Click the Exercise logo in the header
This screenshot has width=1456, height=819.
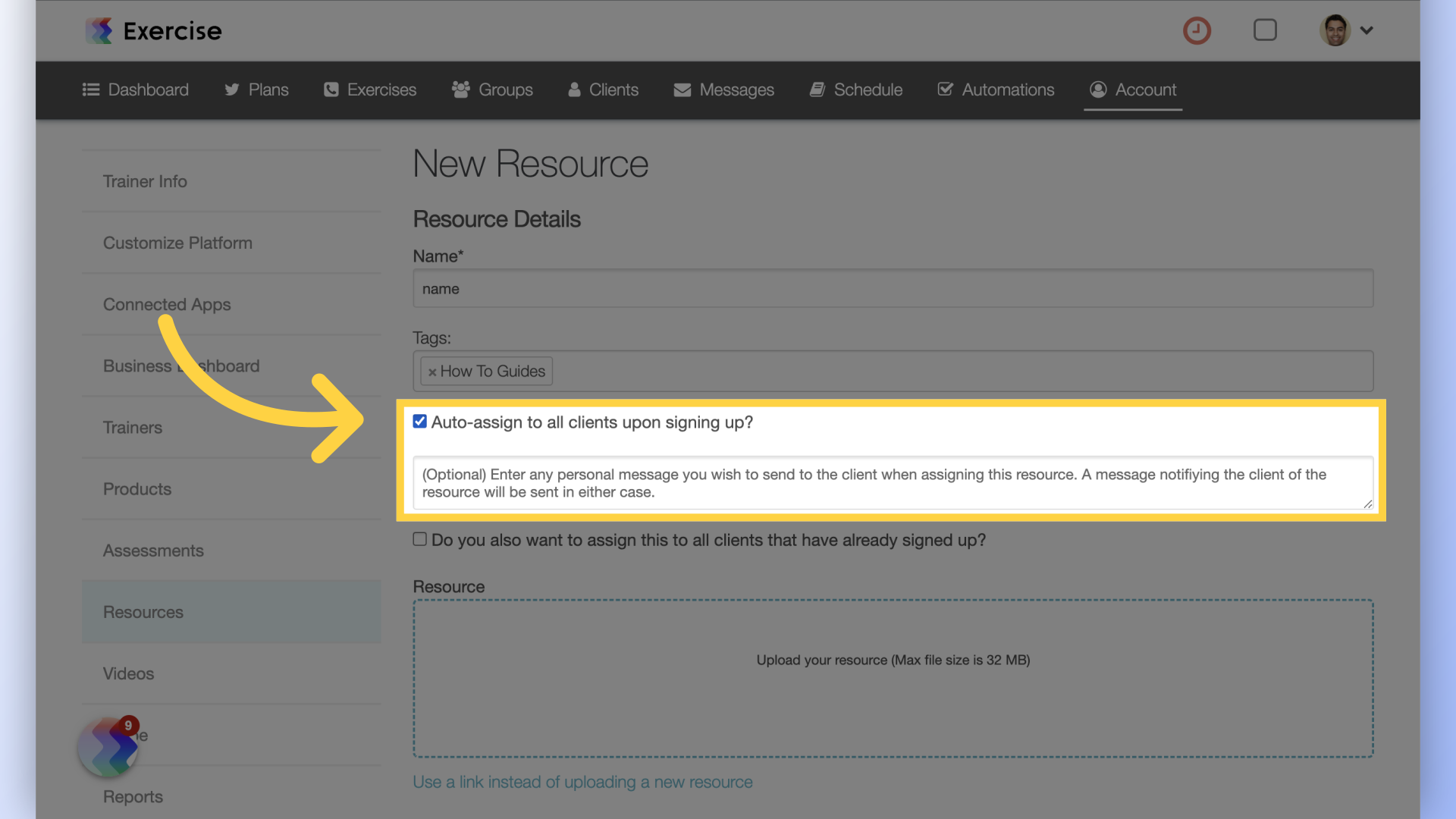(152, 30)
